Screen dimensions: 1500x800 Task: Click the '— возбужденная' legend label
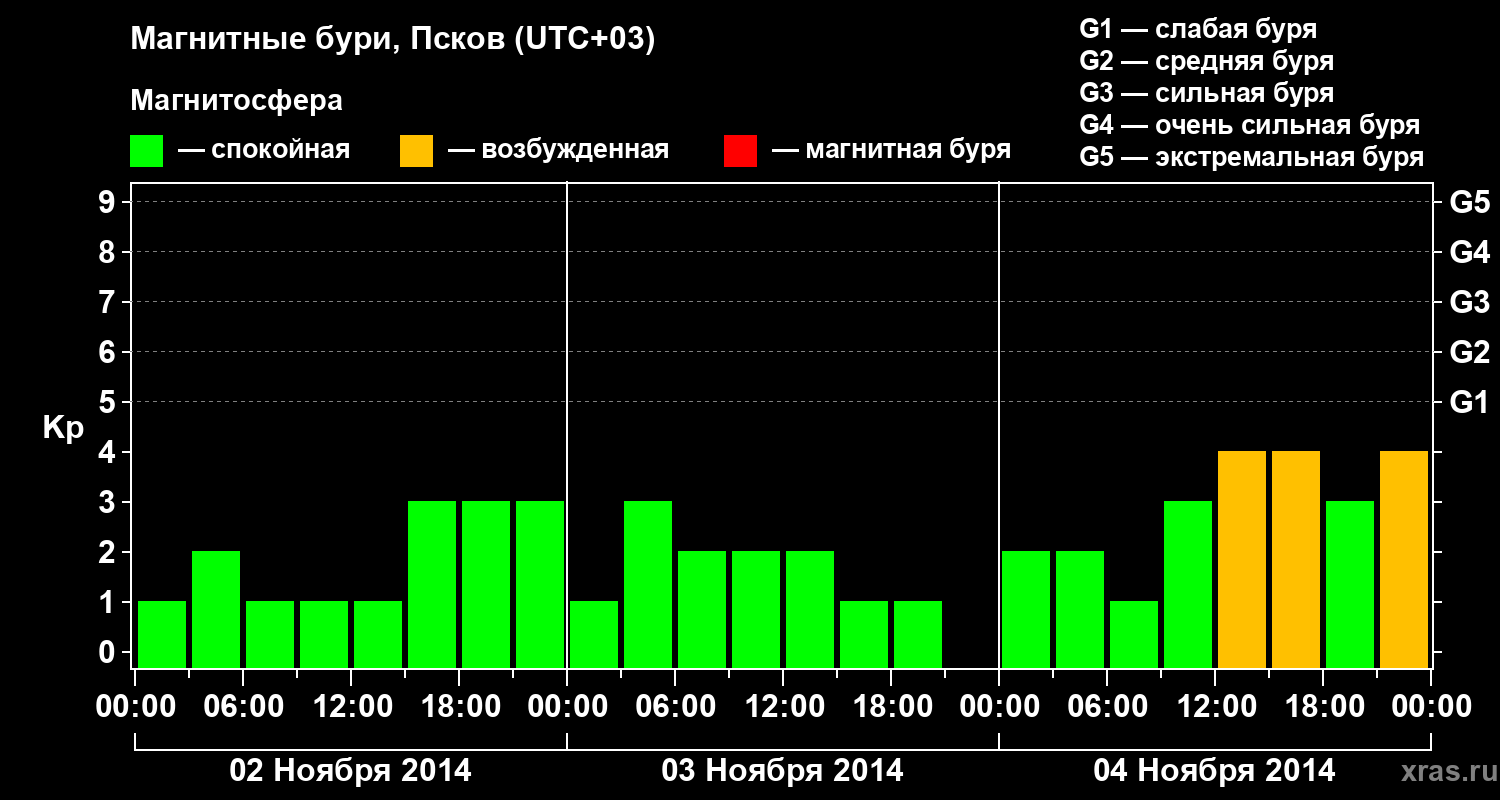pos(558,150)
